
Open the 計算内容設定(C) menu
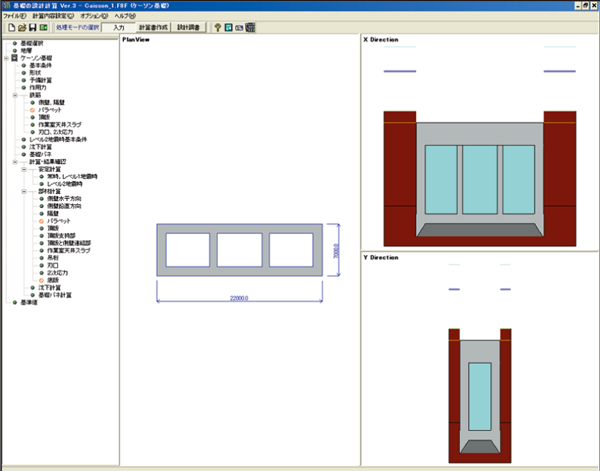(53, 16)
